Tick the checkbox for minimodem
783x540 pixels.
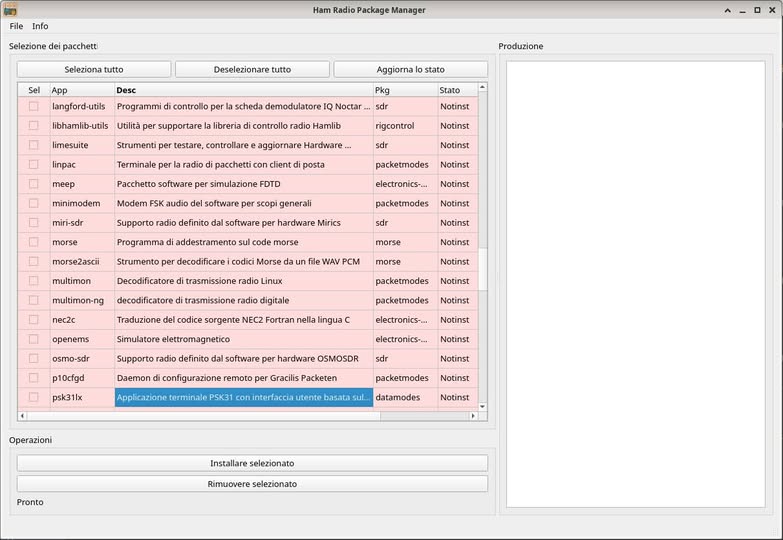tap(33, 203)
